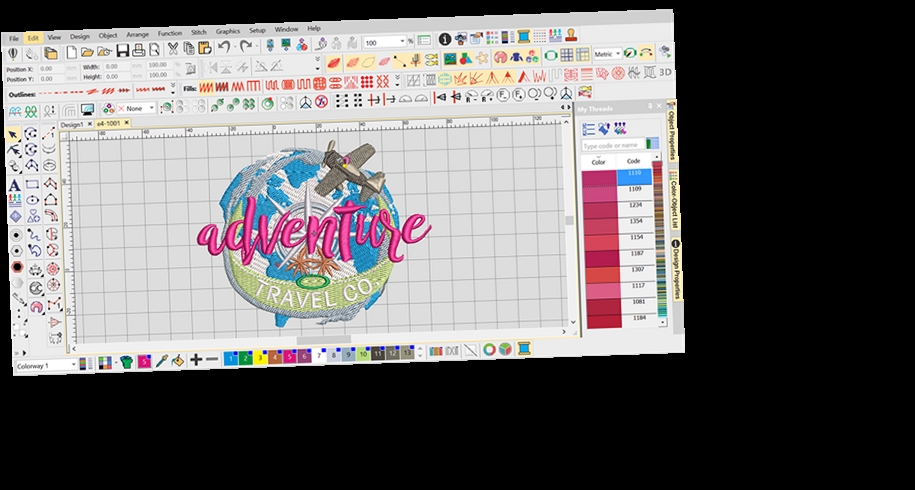Save design with floppy disk icon
Image resolution: width=915 pixels, height=490 pixels.
[123, 51]
